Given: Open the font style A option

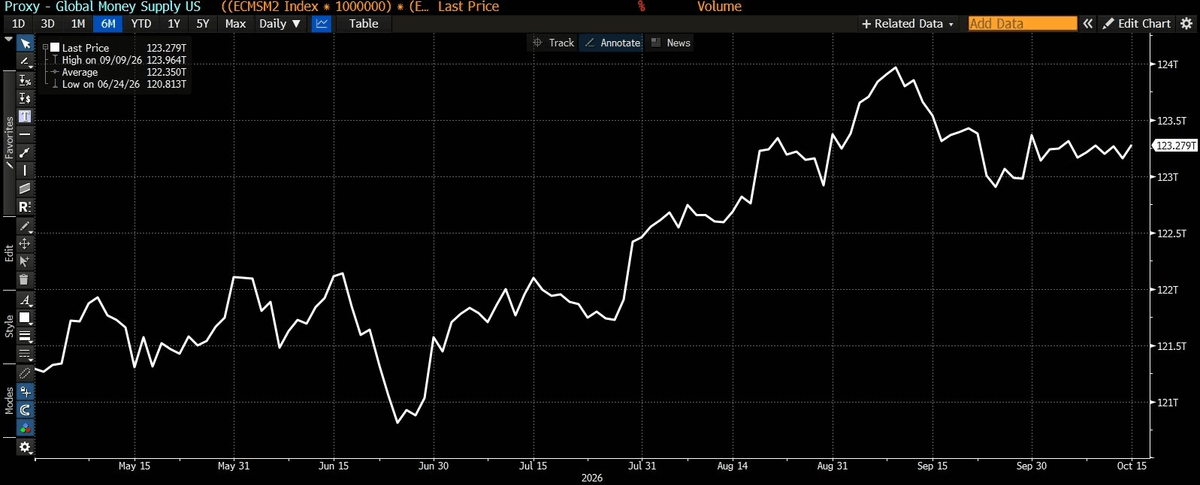Looking at the screenshot, I should click(25, 301).
